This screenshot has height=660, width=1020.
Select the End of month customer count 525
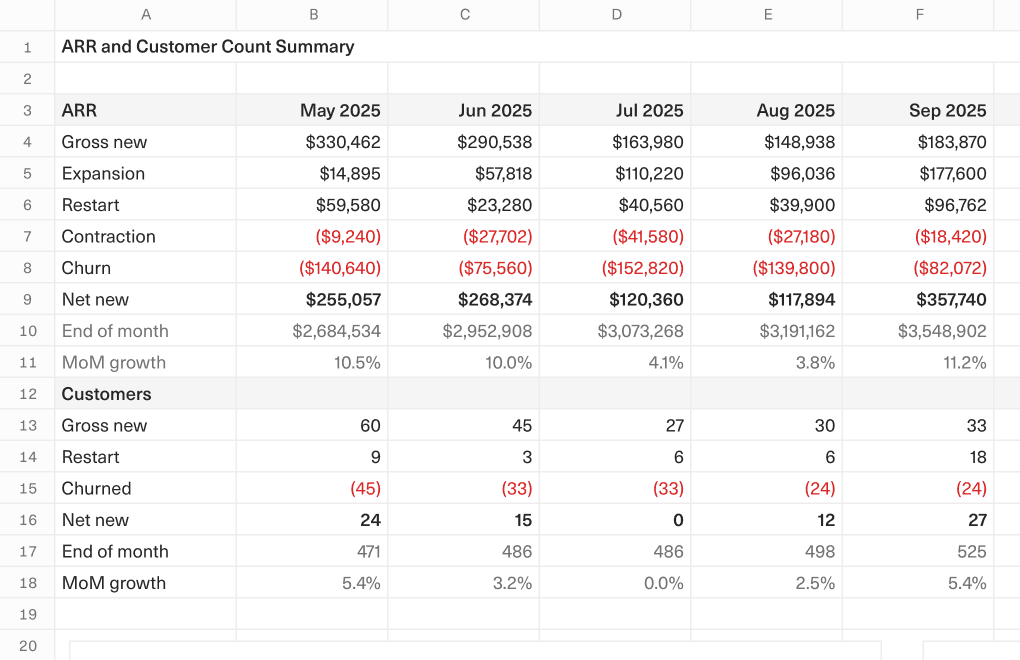coord(919,551)
